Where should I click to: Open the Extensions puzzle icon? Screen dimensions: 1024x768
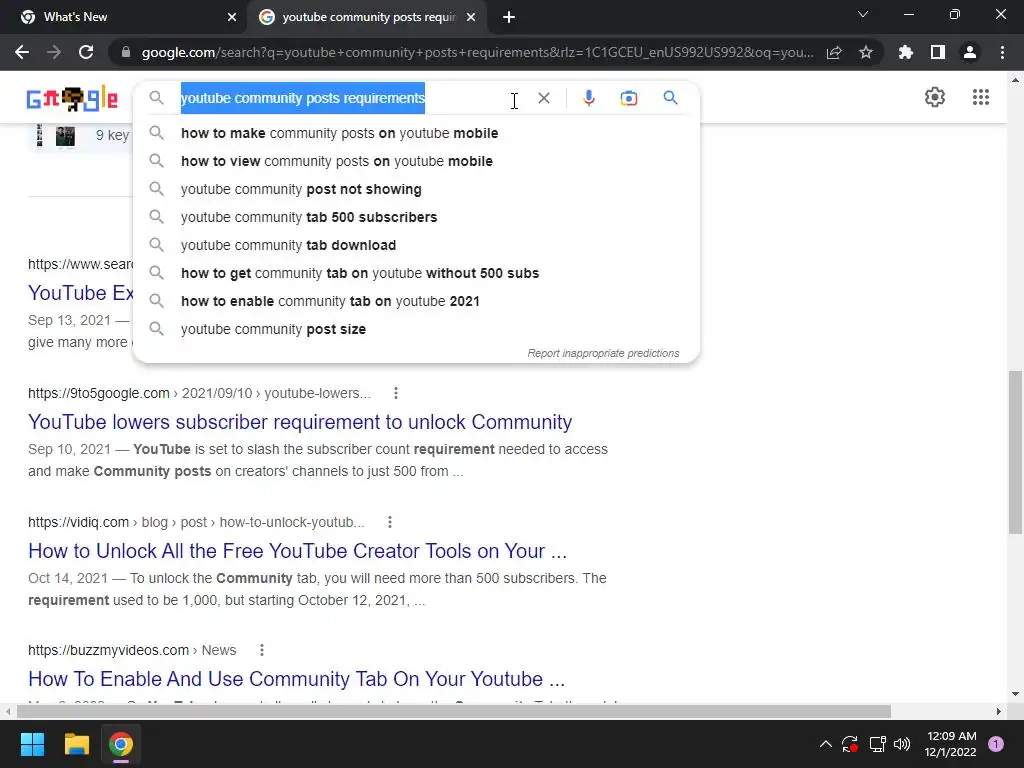pos(906,52)
